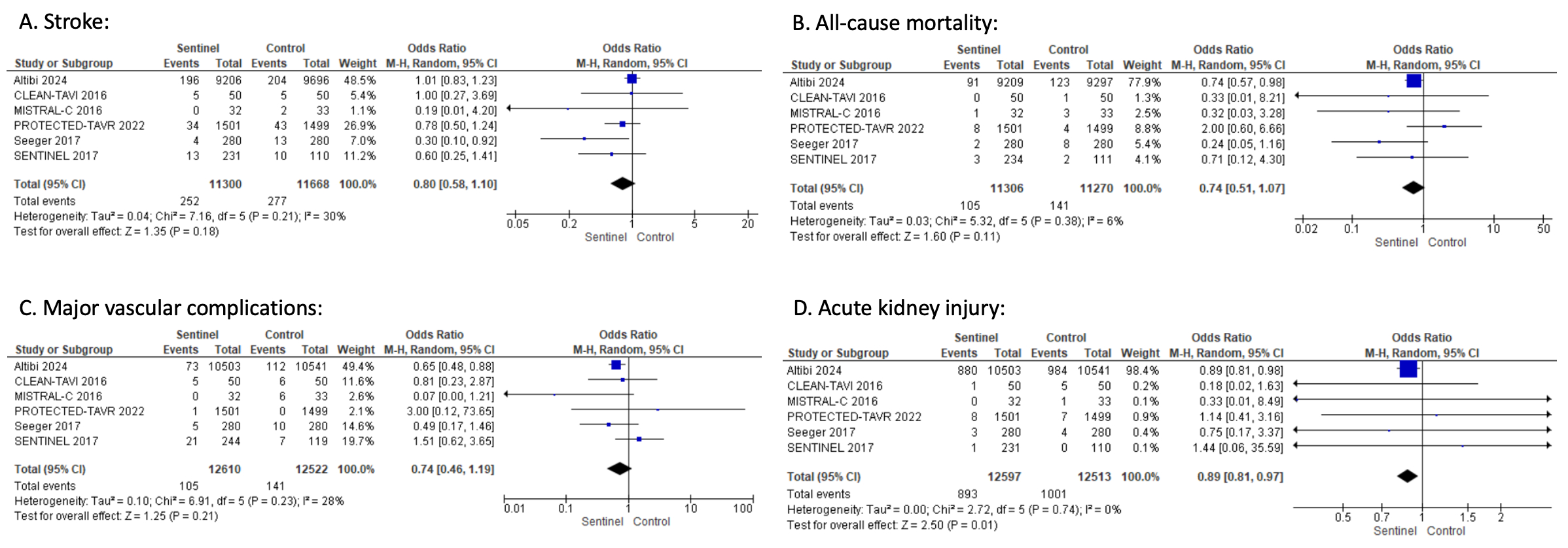Click the "A. Stroke:" panel title
The height and width of the screenshot is (548, 1568).
[64, 22]
